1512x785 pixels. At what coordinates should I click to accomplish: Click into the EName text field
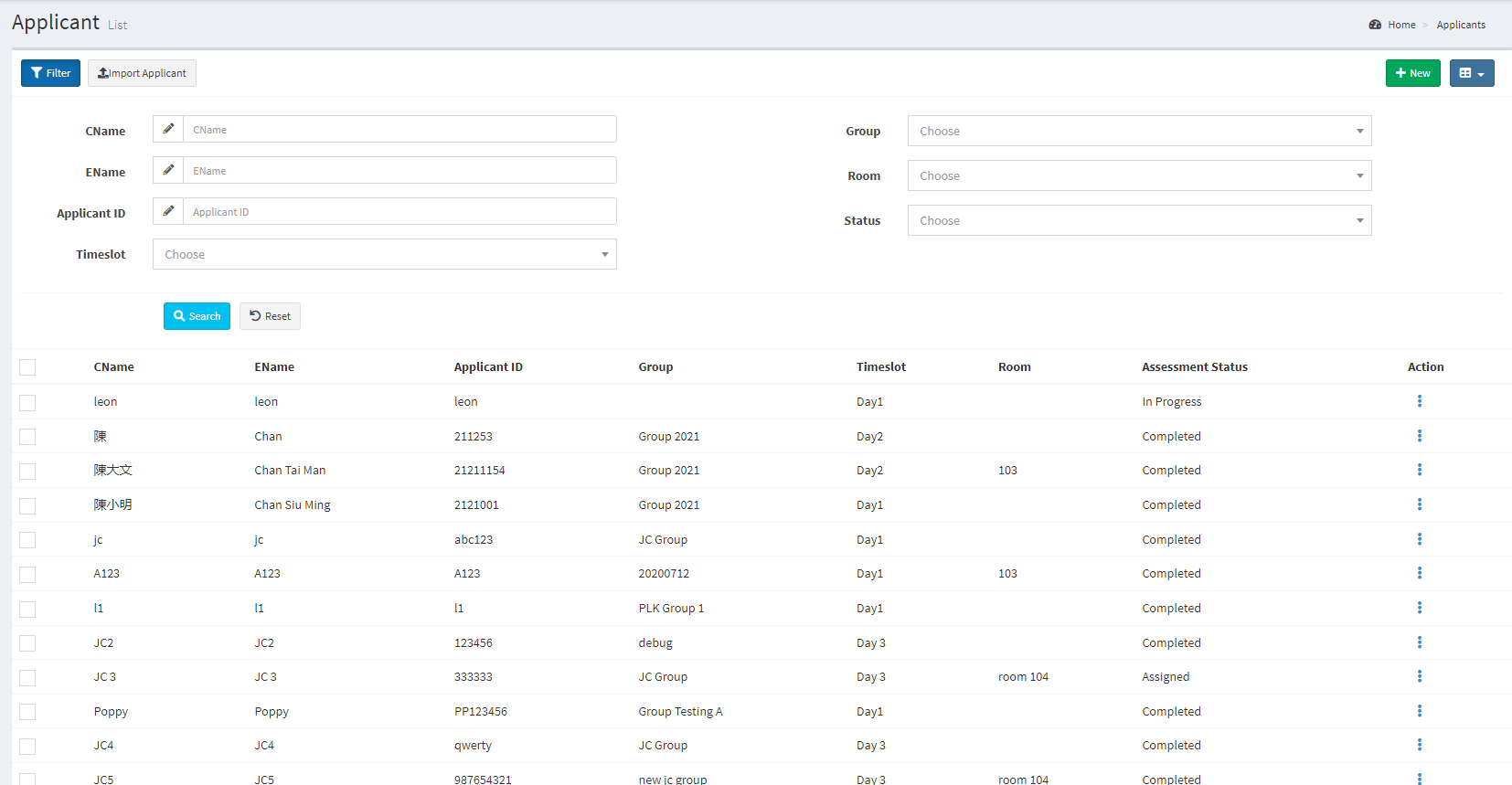point(399,171)
